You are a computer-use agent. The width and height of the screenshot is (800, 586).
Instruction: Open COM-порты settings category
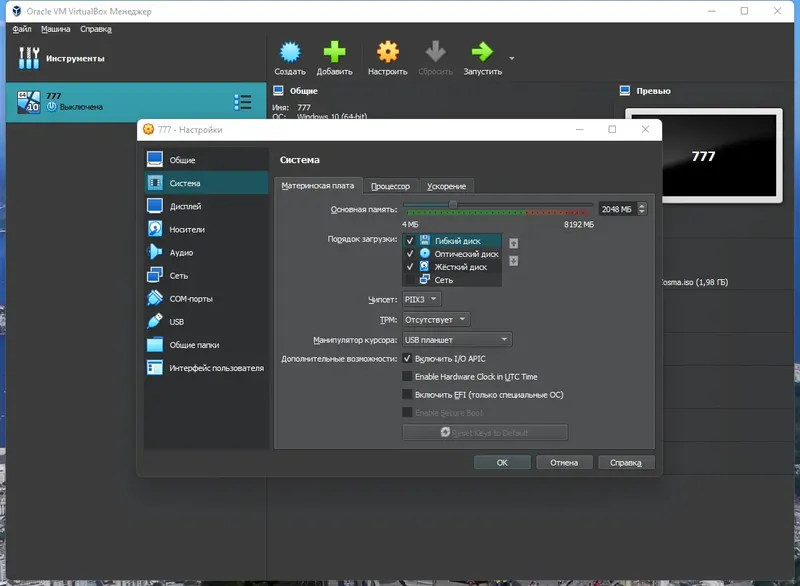[x=206, y=298]
